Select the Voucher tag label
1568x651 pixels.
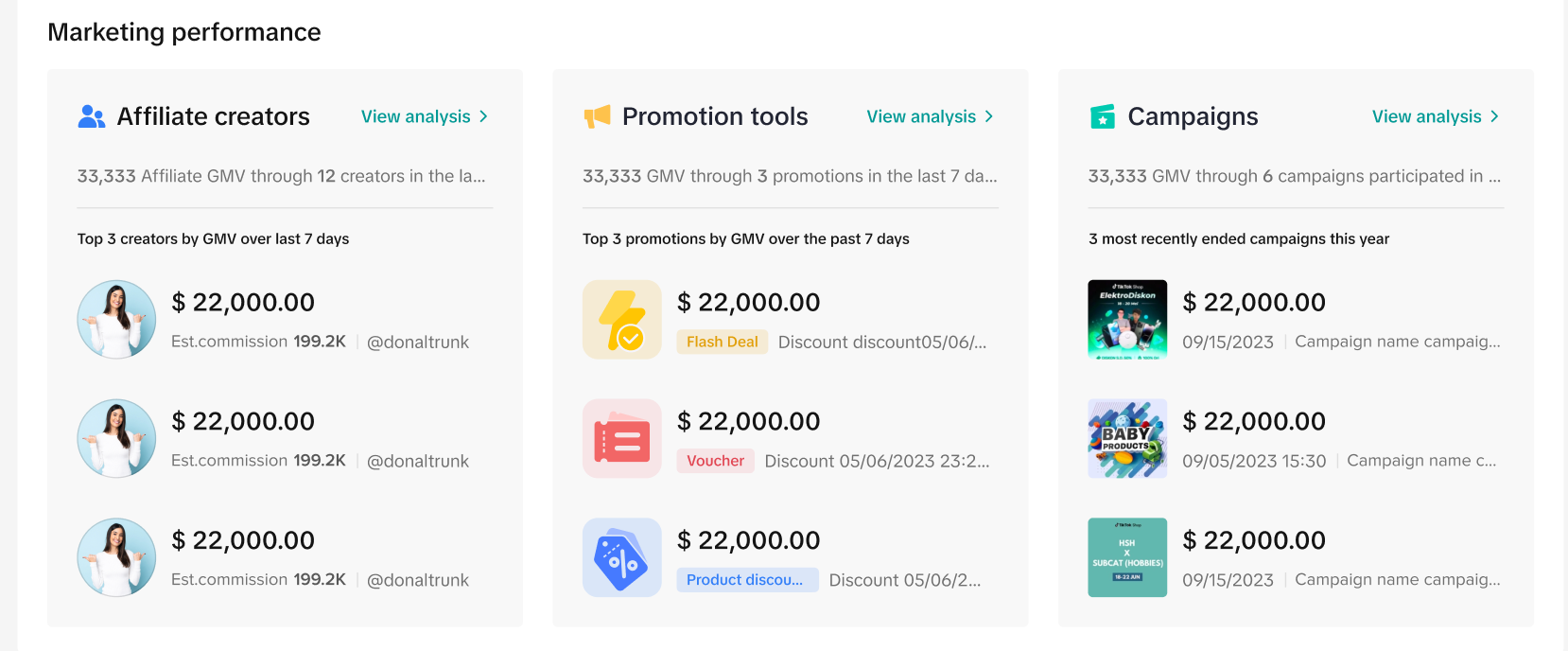click(x=715, y=461)
